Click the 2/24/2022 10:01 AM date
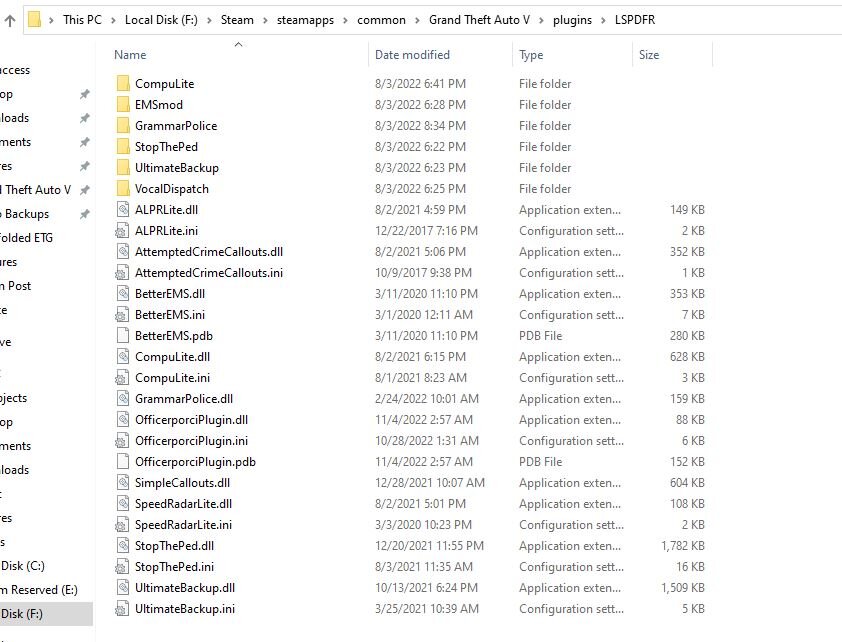842x642 pixels. [x=426, y=398]
